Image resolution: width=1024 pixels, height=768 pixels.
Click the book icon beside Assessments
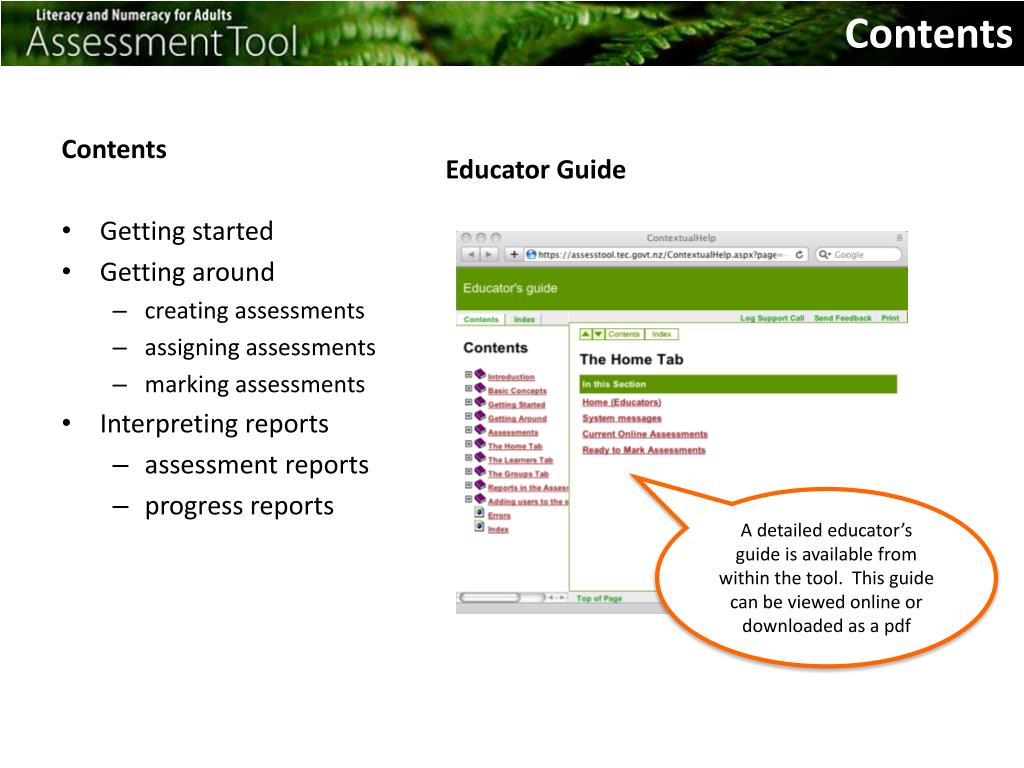[480, 430]
